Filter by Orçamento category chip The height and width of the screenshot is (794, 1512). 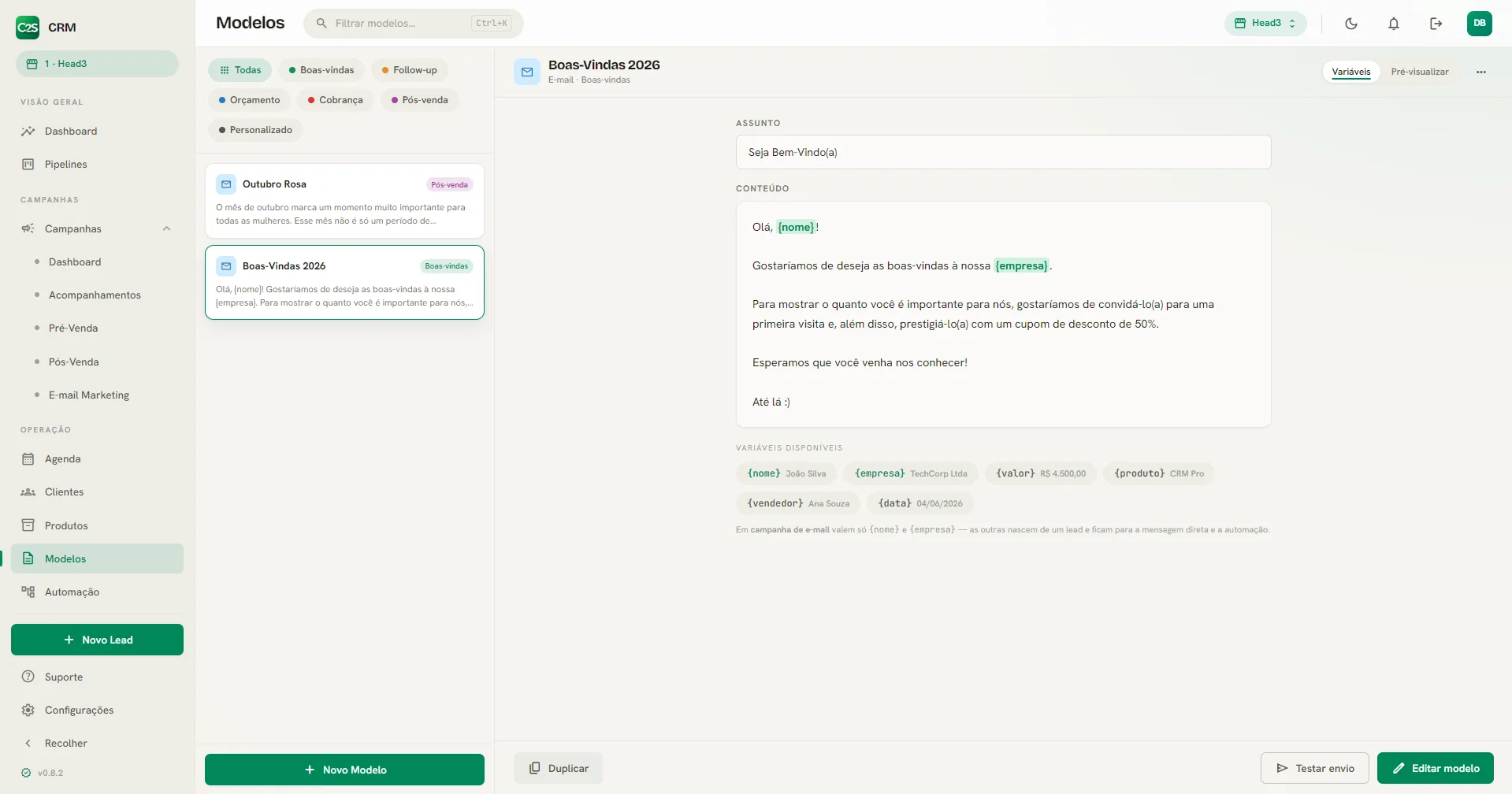coord(250,100)
